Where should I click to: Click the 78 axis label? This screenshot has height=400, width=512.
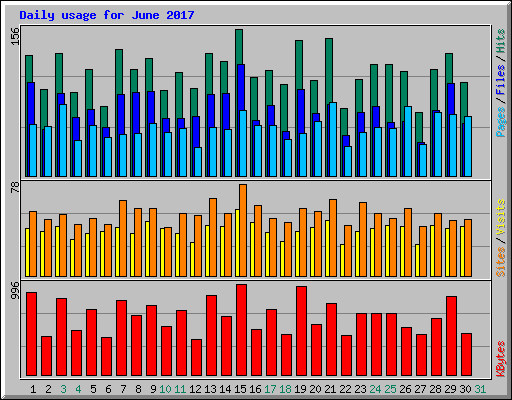pos(15,187)
